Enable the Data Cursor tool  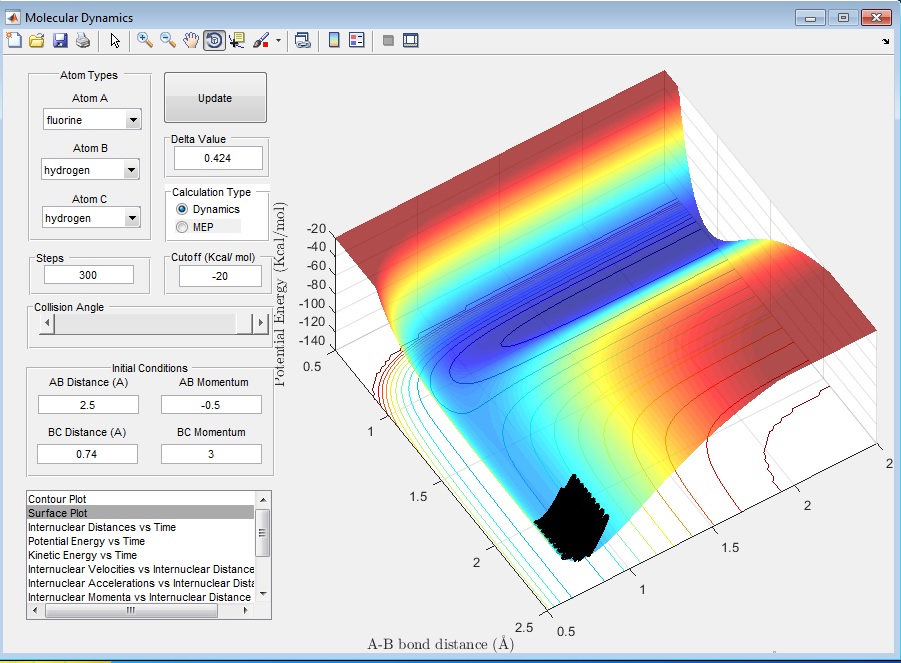click(x=237, y=41)
